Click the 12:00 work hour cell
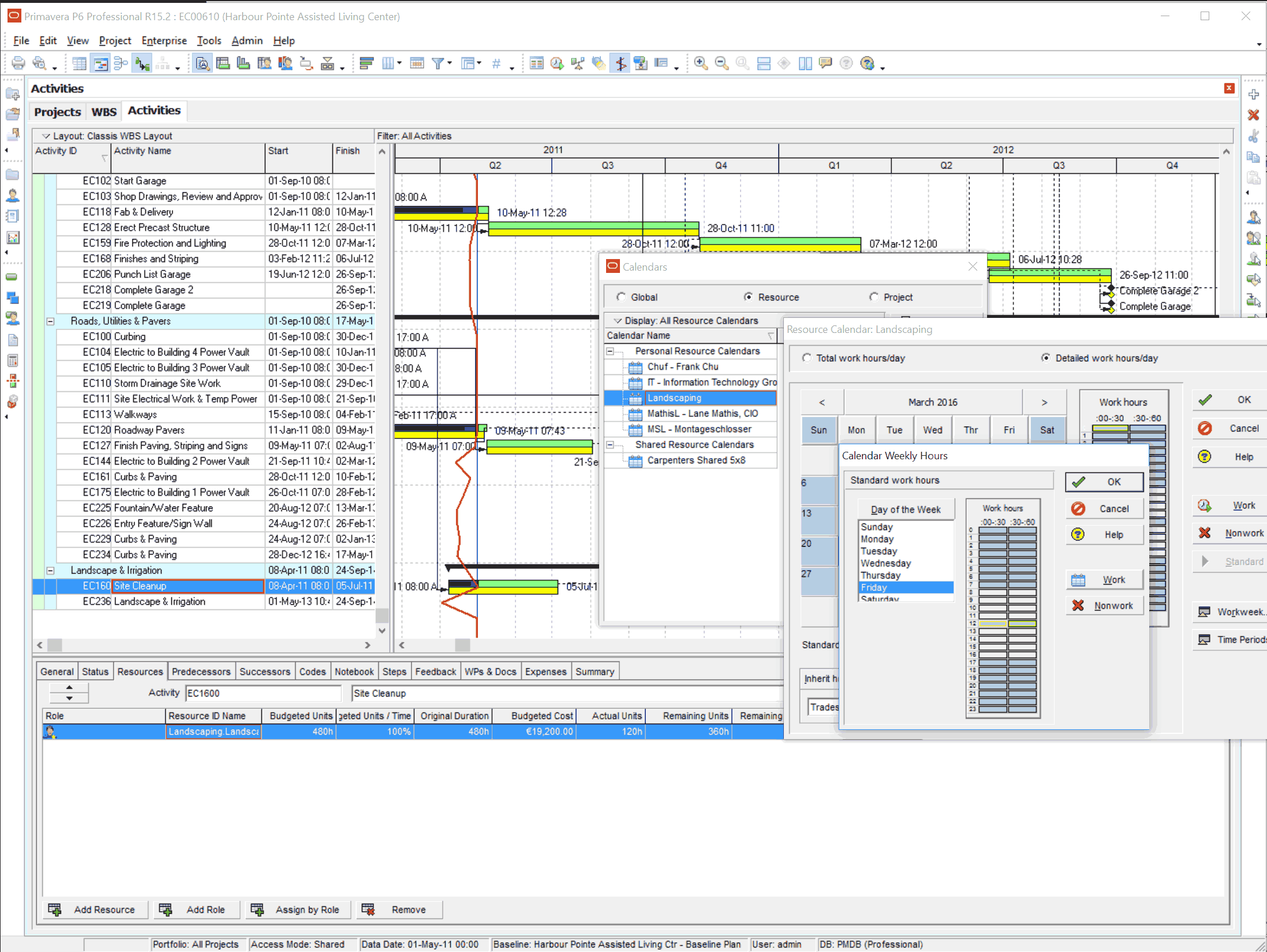The height and width of the screenshot is (952, 1267). (993, 624)
